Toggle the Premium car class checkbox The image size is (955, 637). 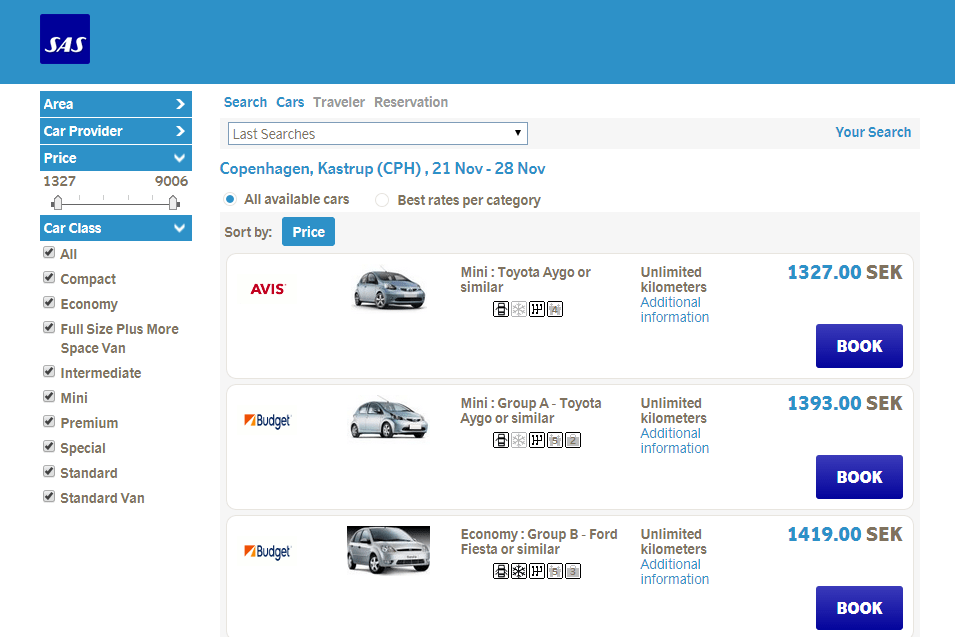49,422
